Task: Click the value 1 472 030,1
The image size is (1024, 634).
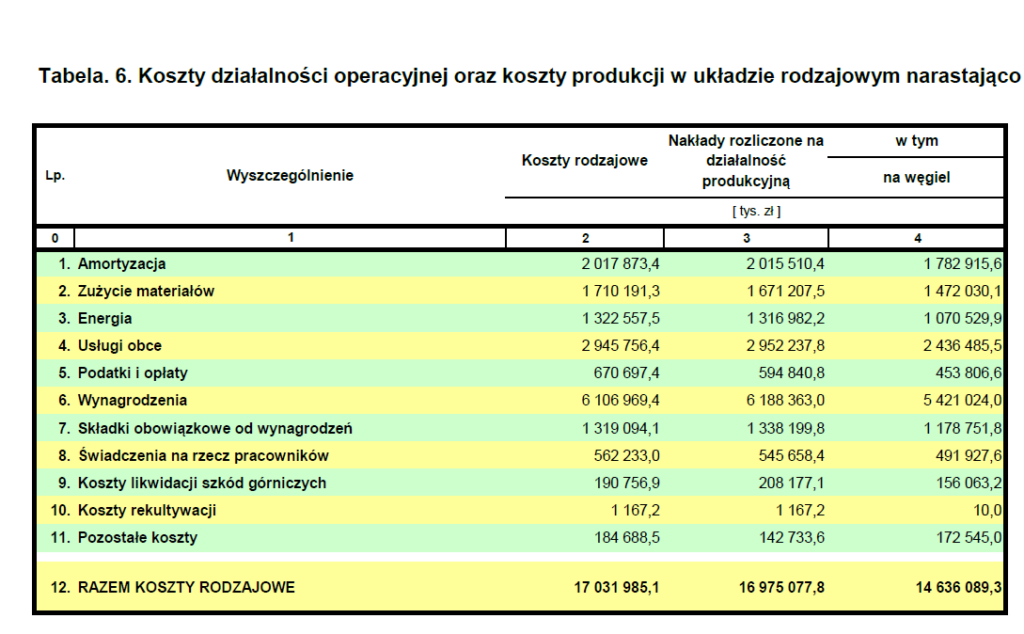Action: (963, 291)
